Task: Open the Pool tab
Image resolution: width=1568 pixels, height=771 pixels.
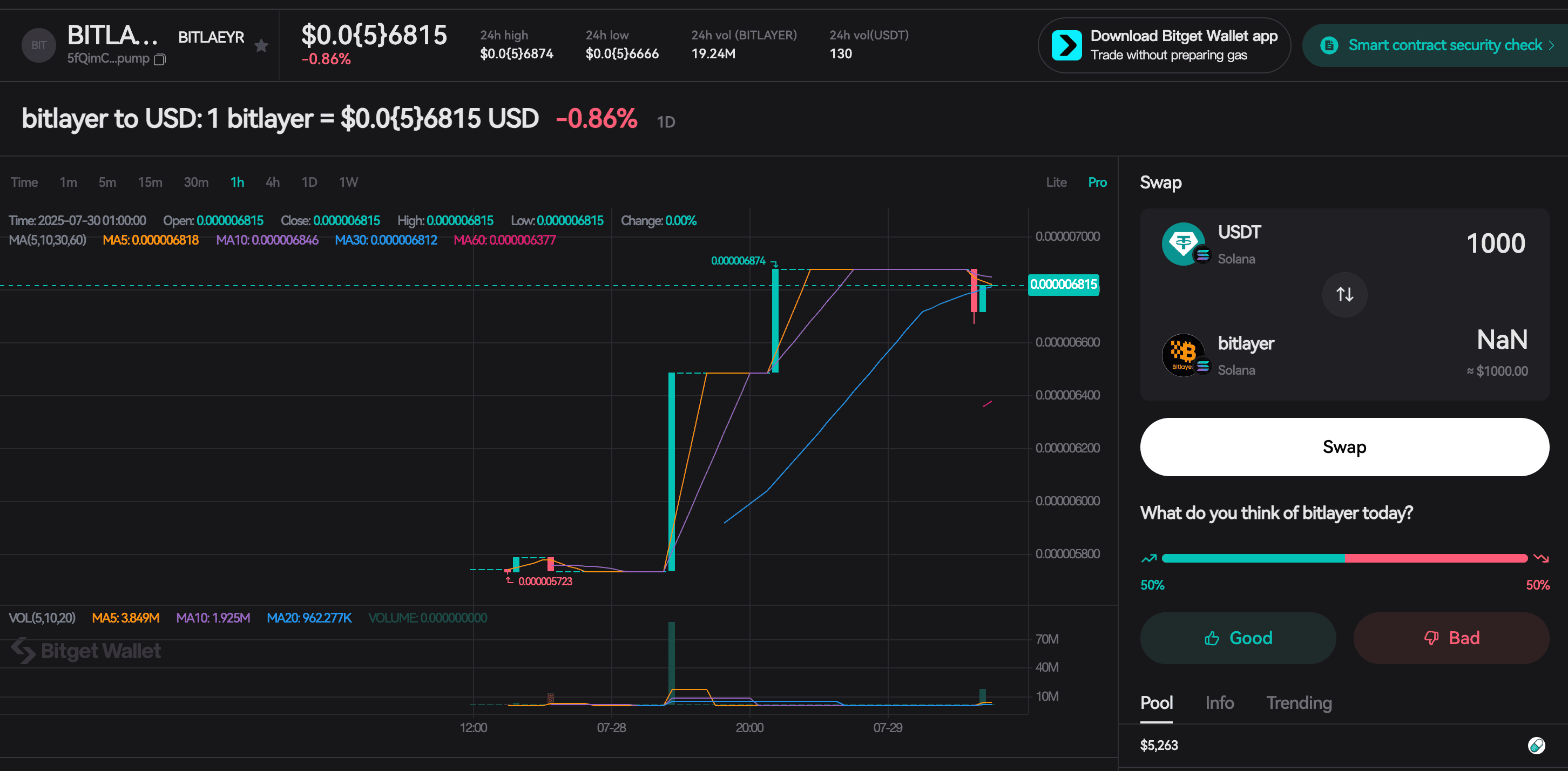Action: (1156, 703)
